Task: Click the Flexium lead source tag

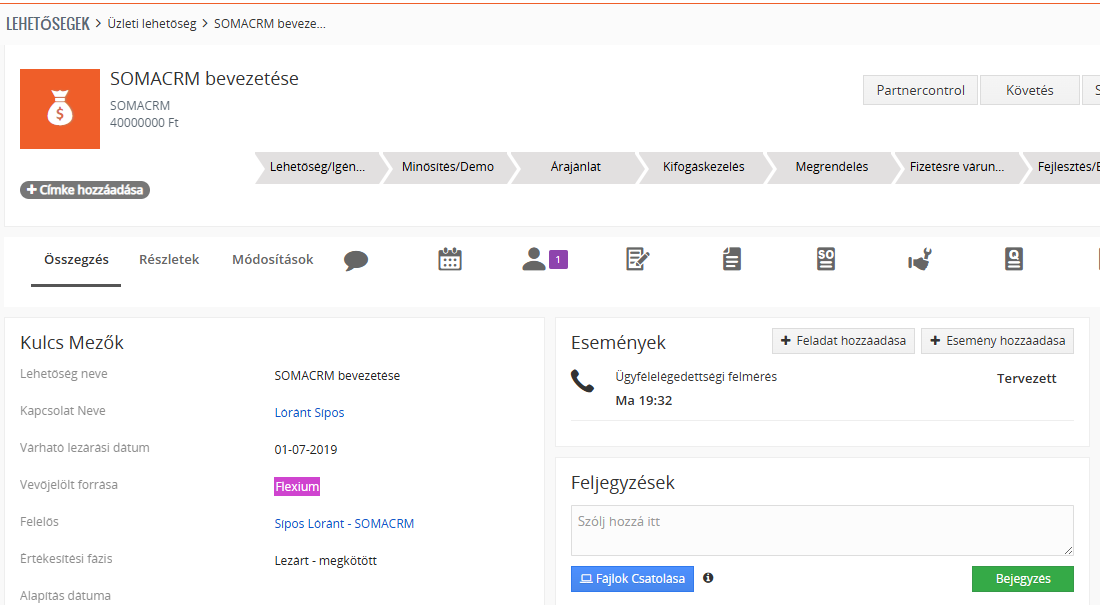Action: click(x=297, y=487)
